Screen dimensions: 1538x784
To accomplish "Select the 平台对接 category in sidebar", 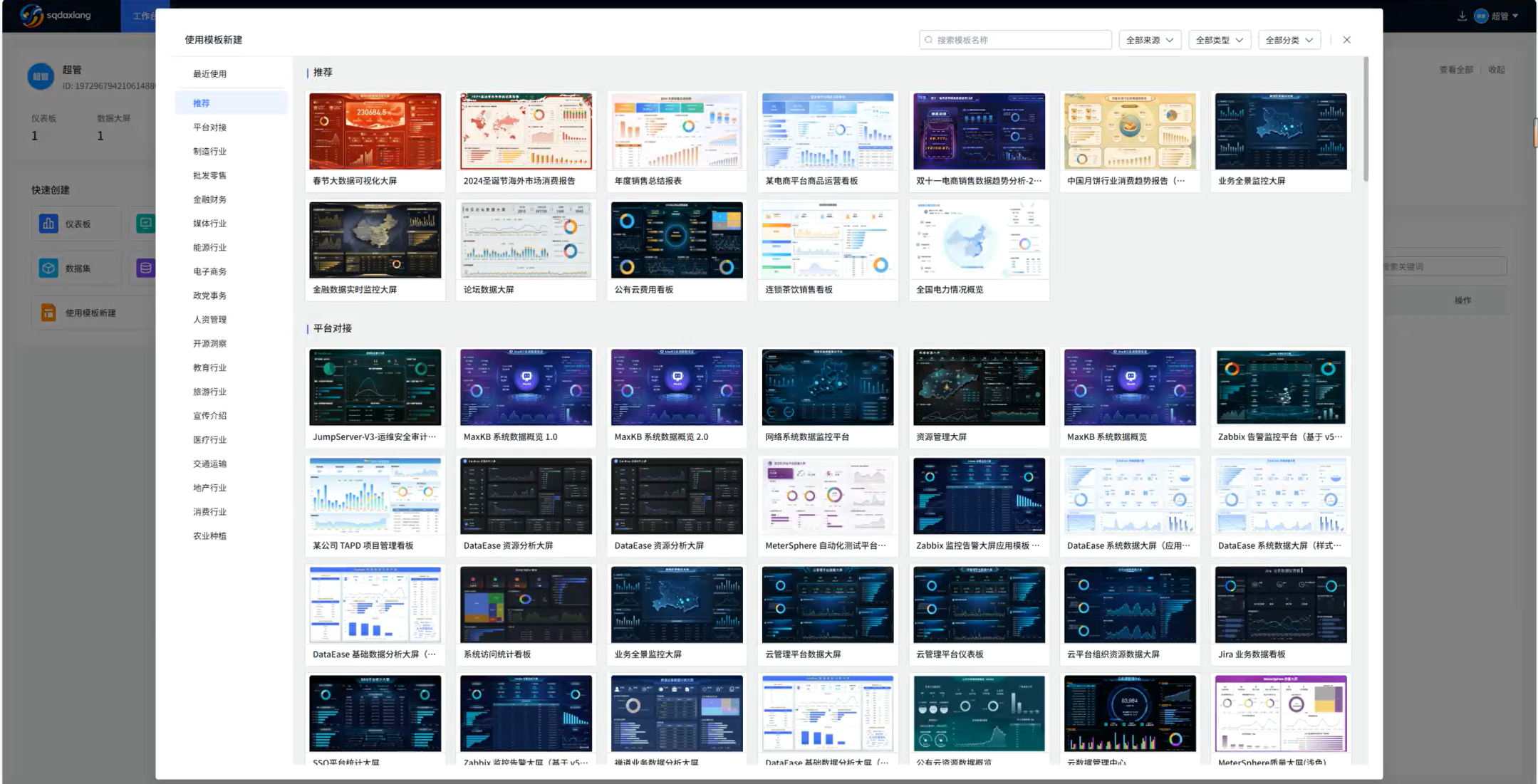I will (209, 127).
